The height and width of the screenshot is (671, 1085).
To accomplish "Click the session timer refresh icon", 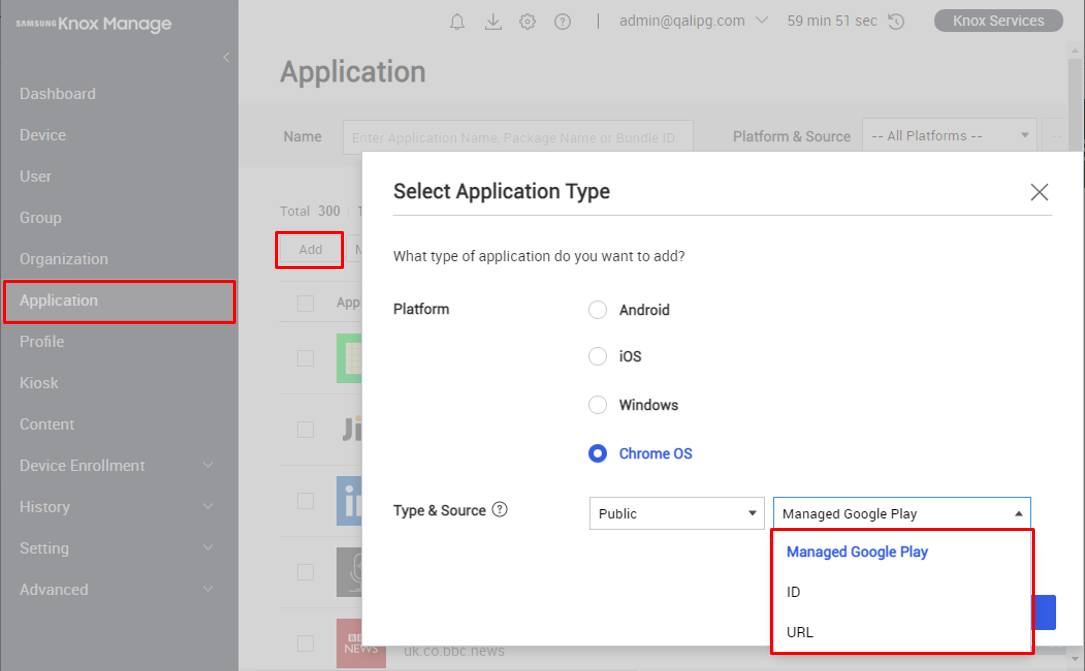I will [896, 21].
